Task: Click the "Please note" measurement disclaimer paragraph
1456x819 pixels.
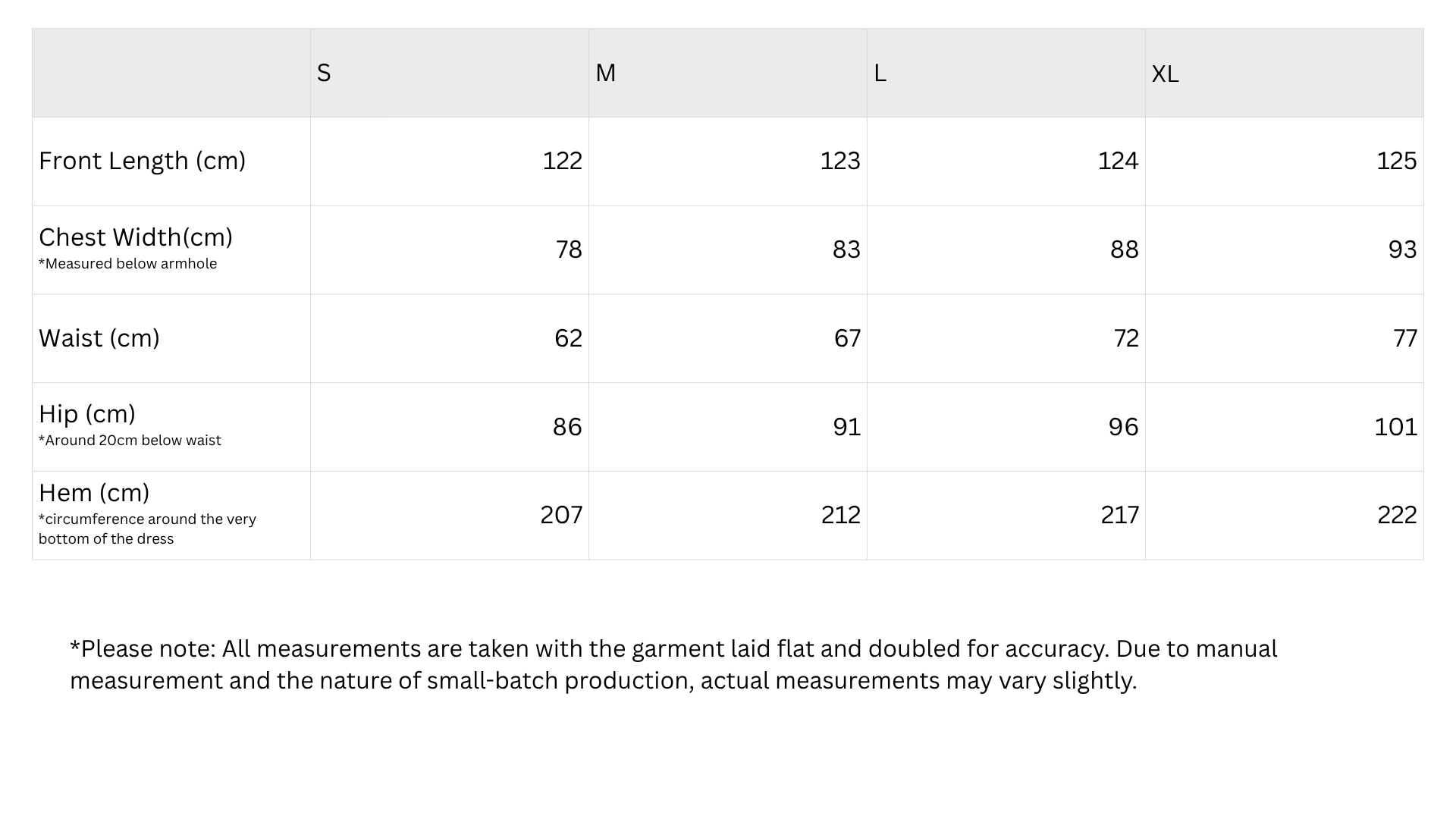Action: point(673,664)
